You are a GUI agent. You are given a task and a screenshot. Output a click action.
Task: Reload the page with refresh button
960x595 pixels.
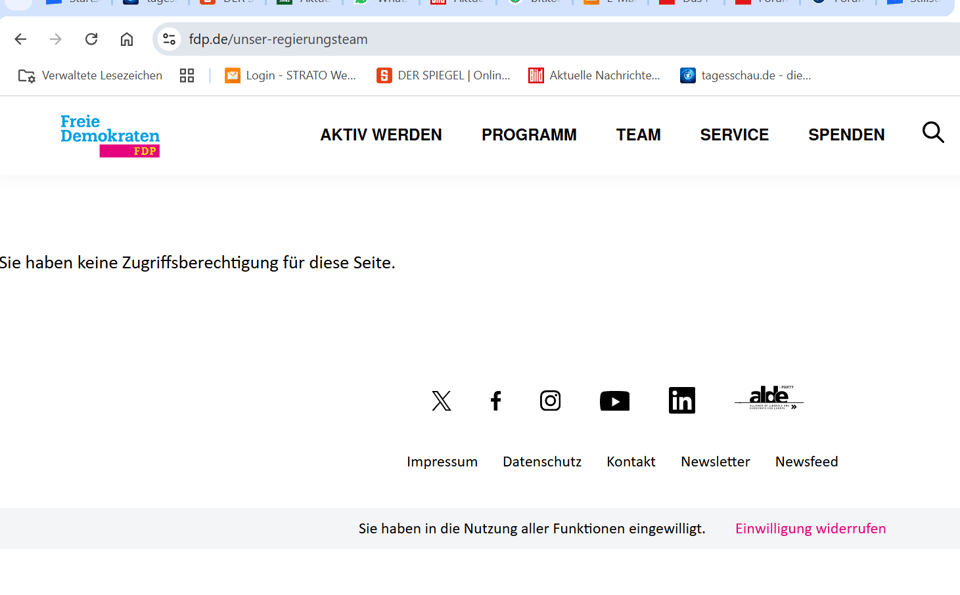click(91, 39)
